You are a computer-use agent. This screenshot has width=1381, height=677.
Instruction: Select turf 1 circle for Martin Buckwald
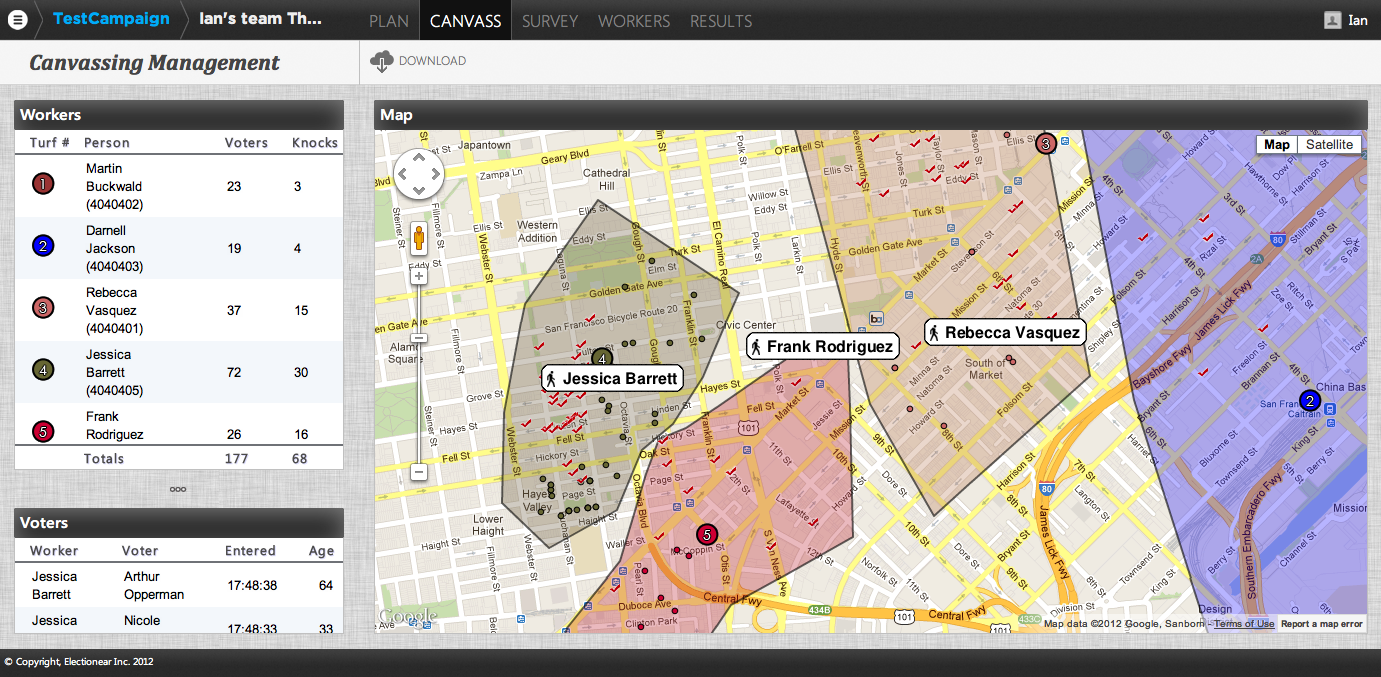click(x=43, y=184)
